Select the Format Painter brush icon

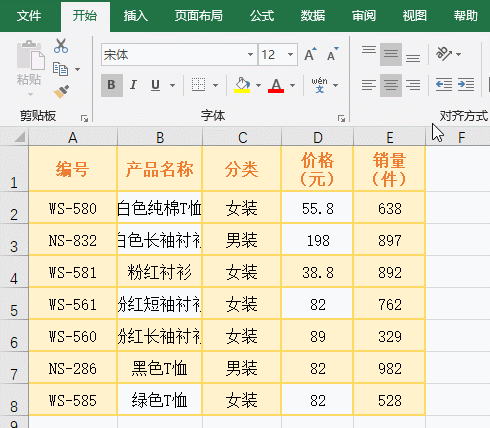click(61, 92)
